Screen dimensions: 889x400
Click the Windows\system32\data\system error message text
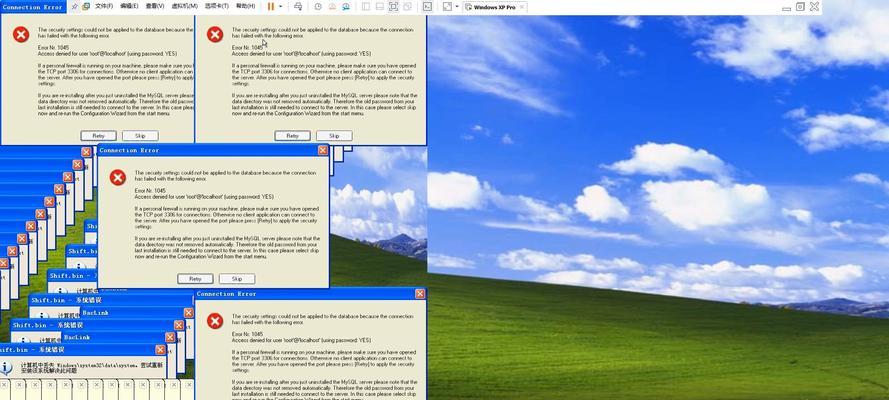click(x=92, y=368)
